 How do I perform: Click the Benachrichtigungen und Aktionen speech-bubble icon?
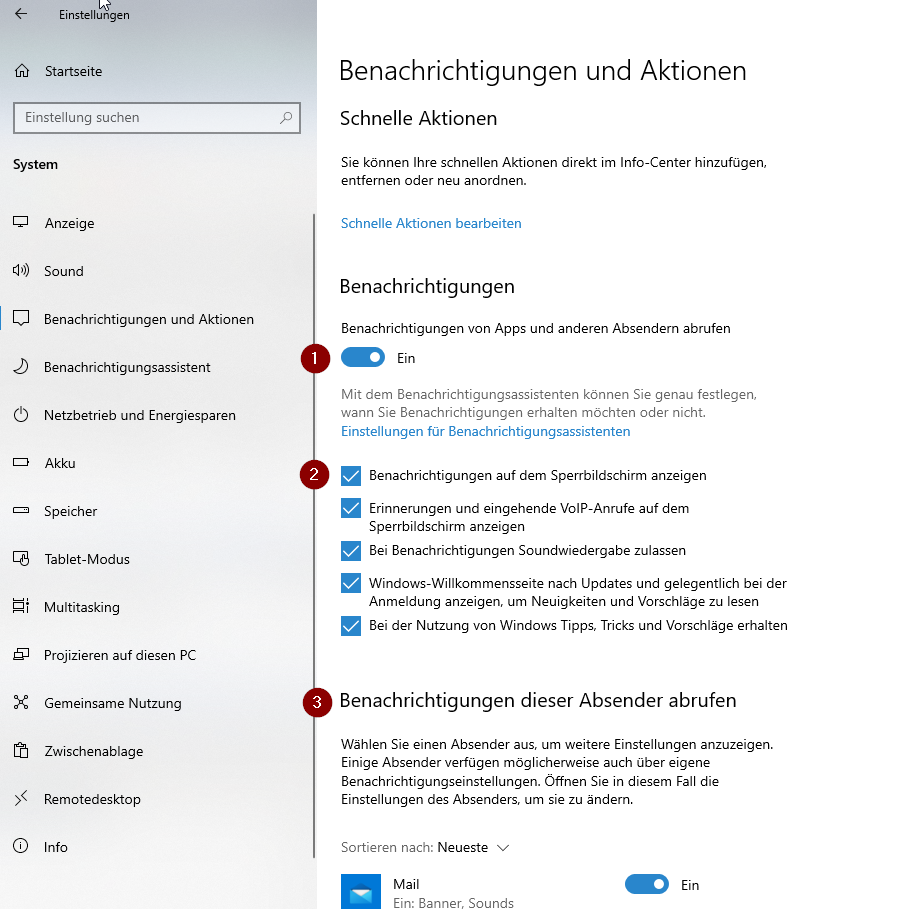tap(21, 318)
